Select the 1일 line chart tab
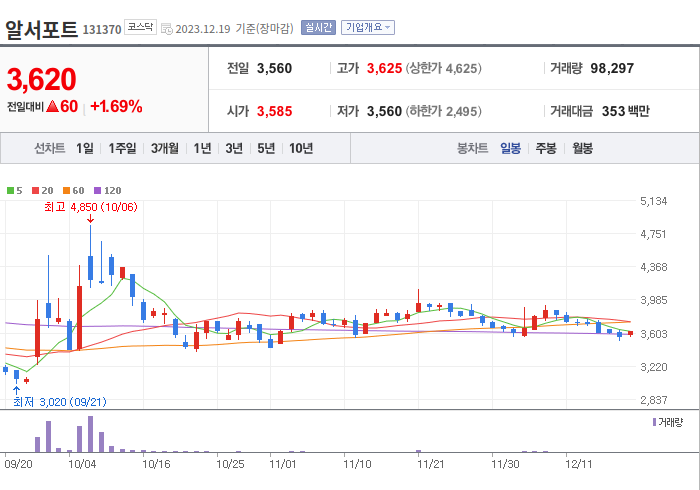The image size is (700, 490). [x=85, y=148]
